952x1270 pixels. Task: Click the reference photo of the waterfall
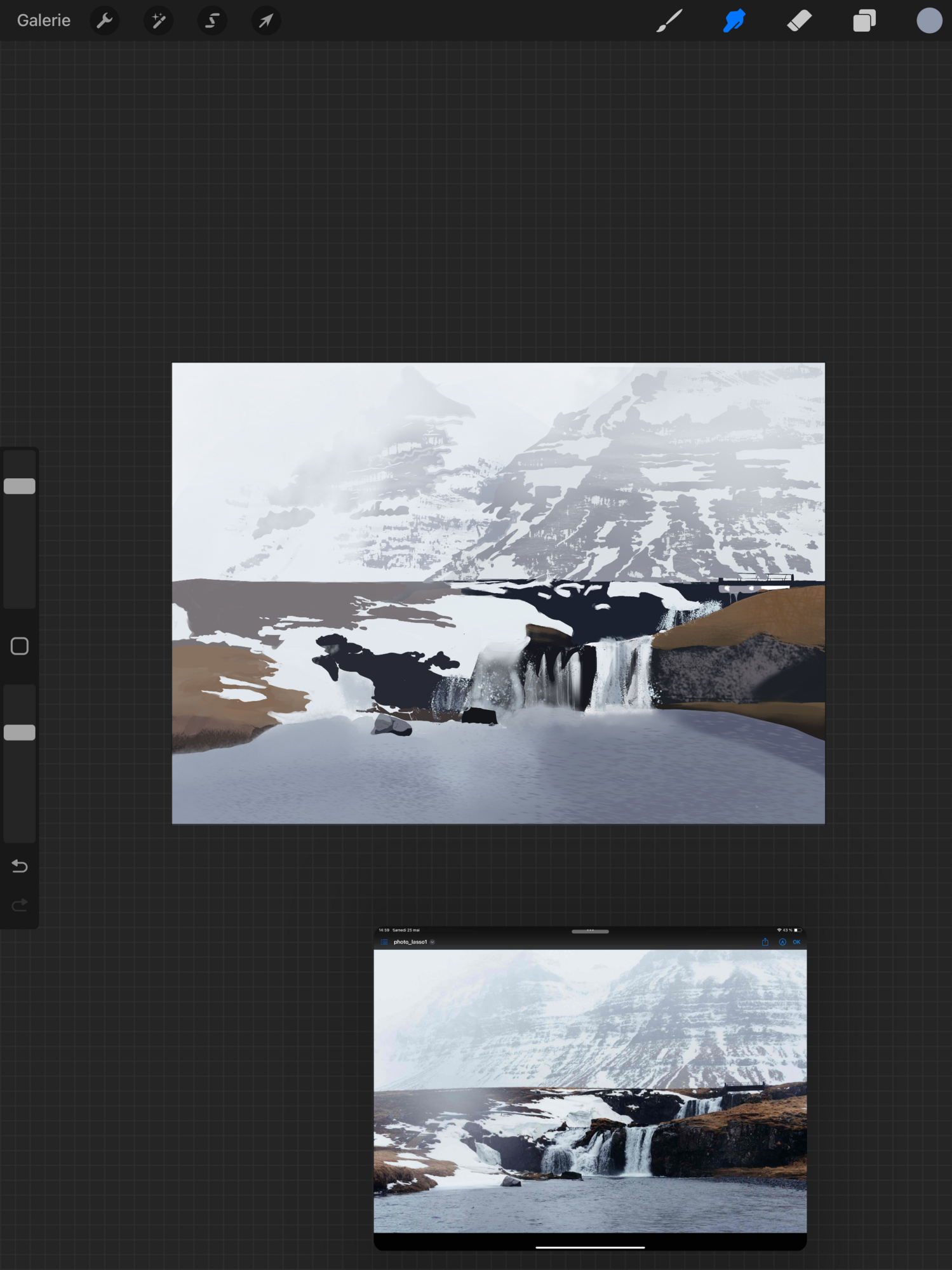click(x=590, y=1091)
